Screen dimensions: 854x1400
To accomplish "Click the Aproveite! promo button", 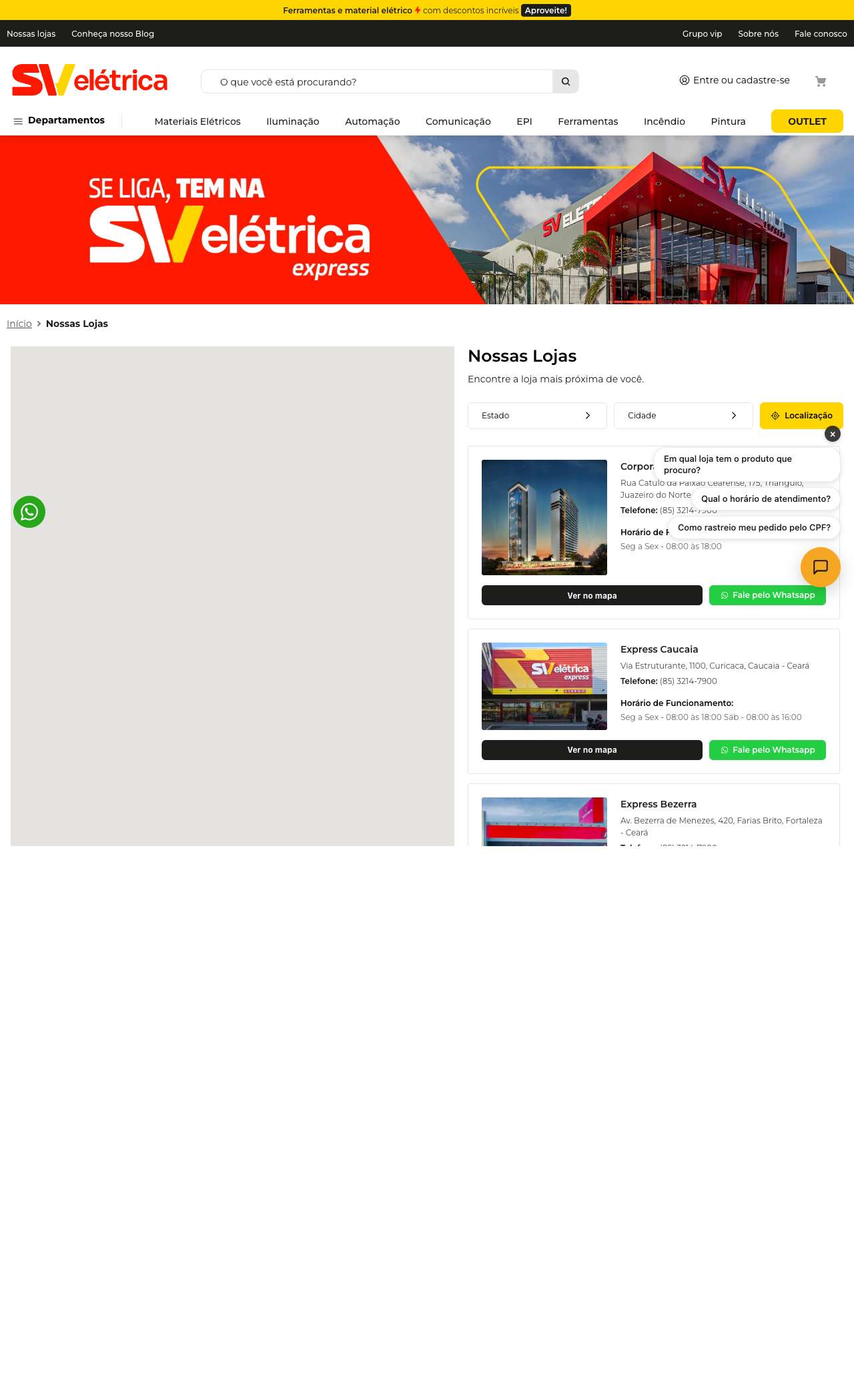I will [546, 11].
